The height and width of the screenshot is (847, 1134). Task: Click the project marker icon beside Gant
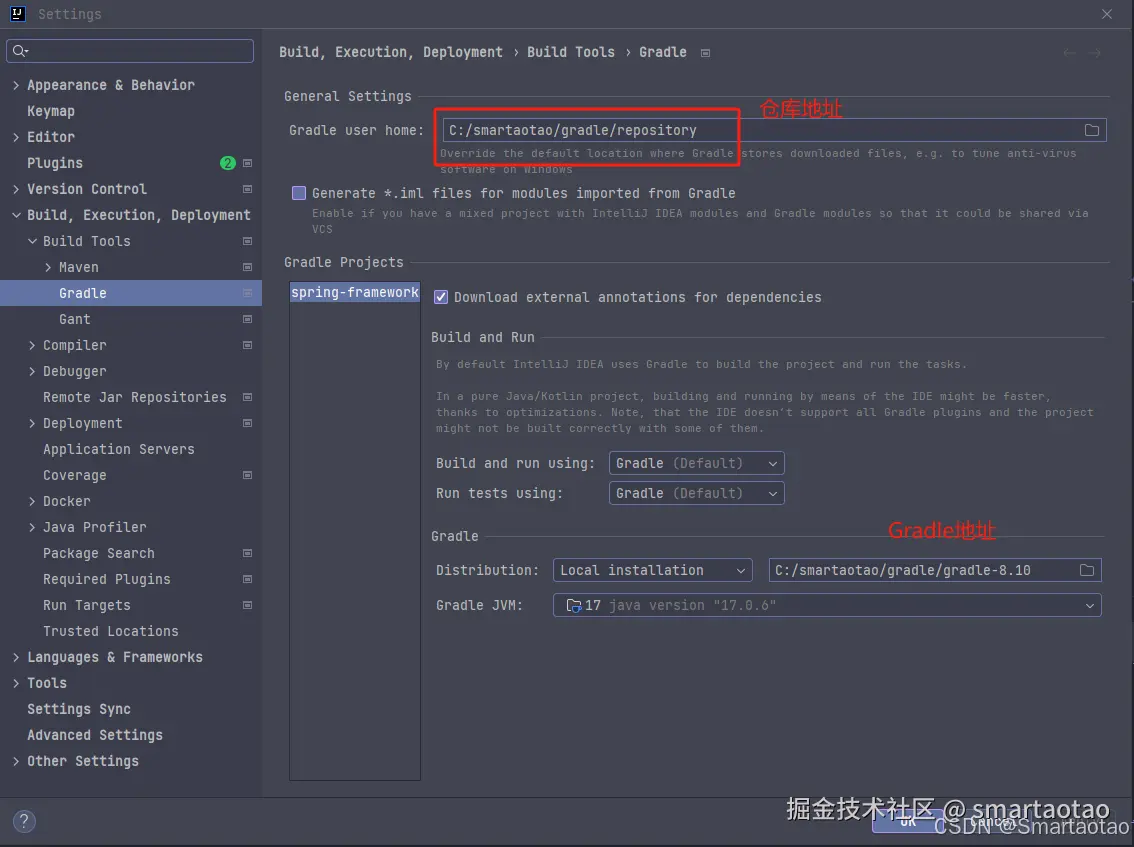[x=247, y=320]
